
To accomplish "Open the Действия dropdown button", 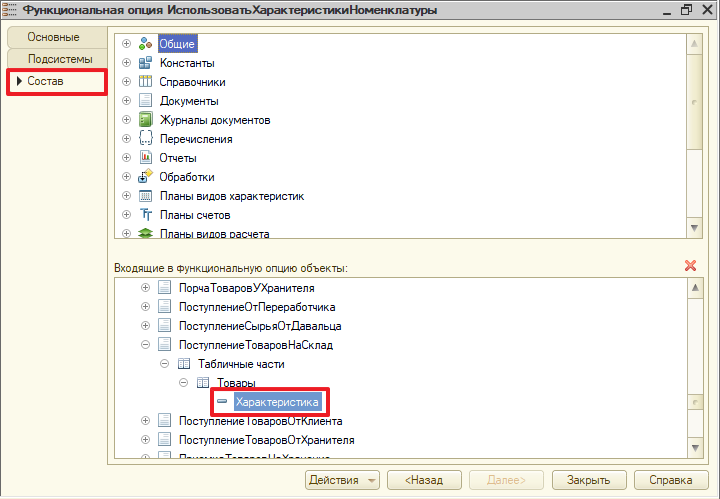I will click(x=342, y=480).
